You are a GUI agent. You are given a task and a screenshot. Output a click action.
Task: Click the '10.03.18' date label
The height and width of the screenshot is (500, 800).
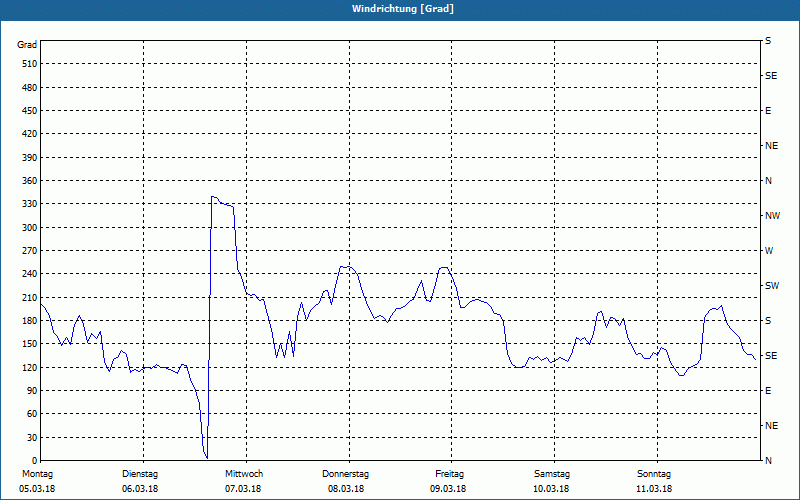coord(552,489)
